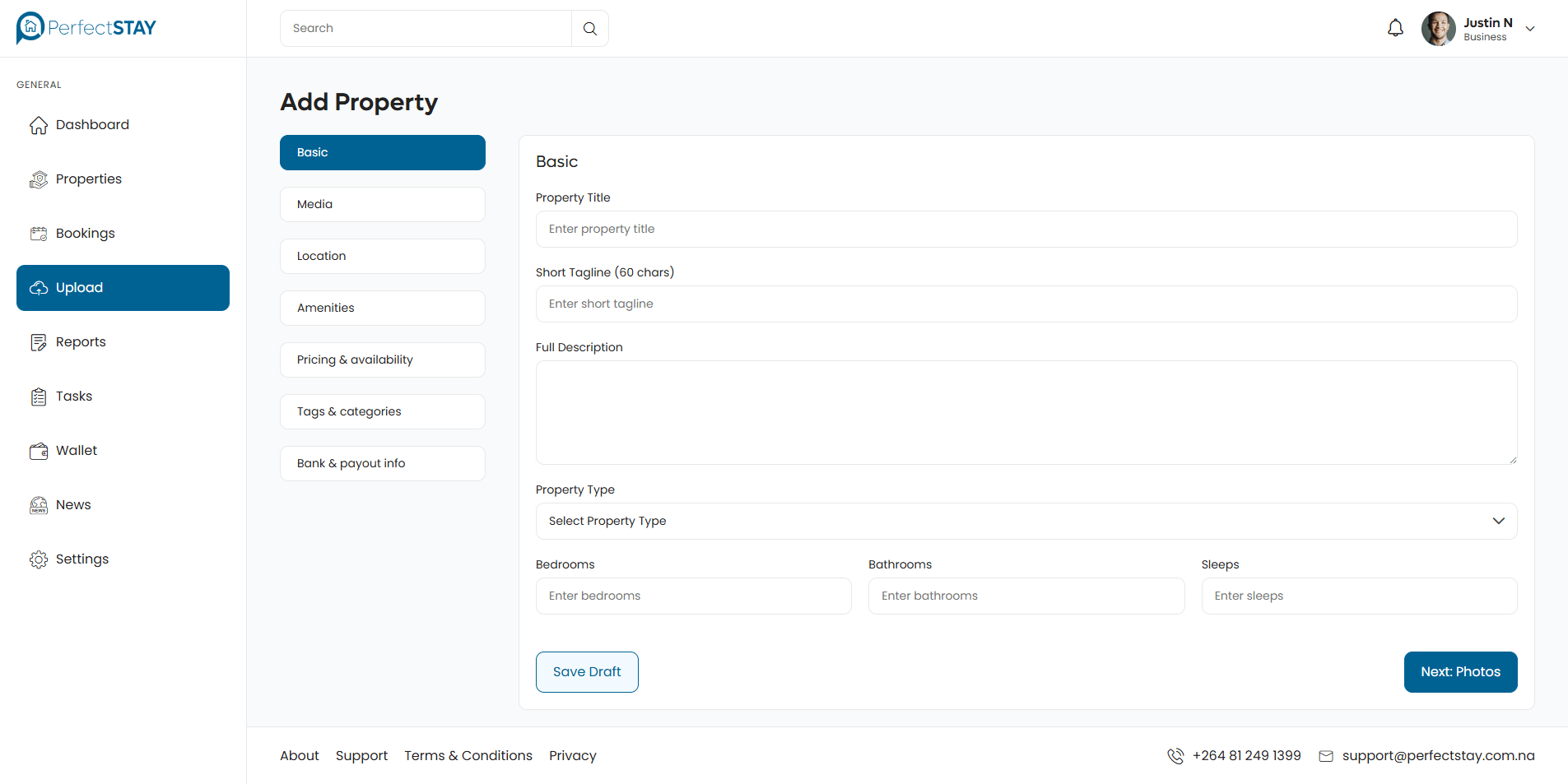The width and height of the screenshot is (1568, 784).
Task: Click the PerfectSTAY logo
Action: pos(86,28)
